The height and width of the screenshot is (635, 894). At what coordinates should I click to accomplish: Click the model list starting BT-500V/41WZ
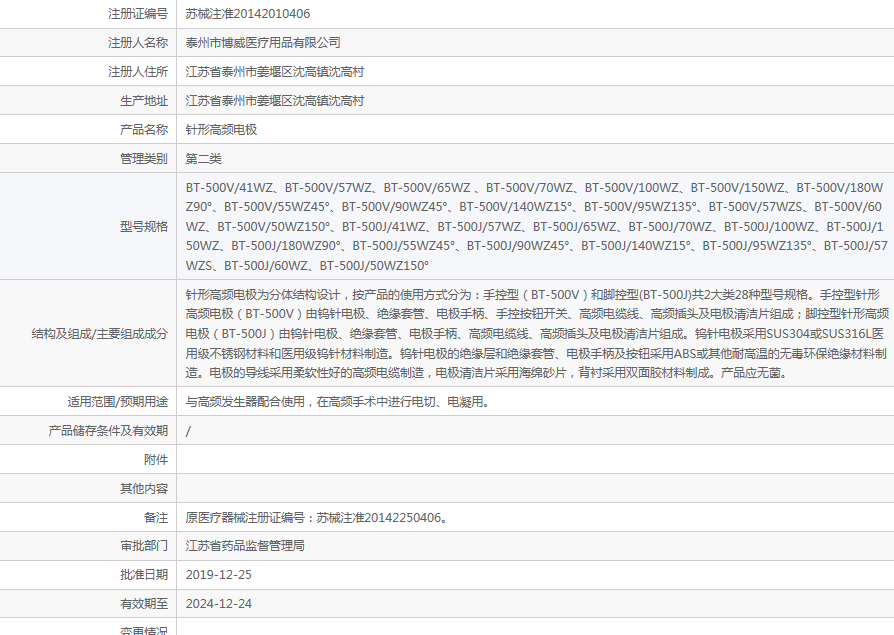pyautogui.click(x=536, y=226)
